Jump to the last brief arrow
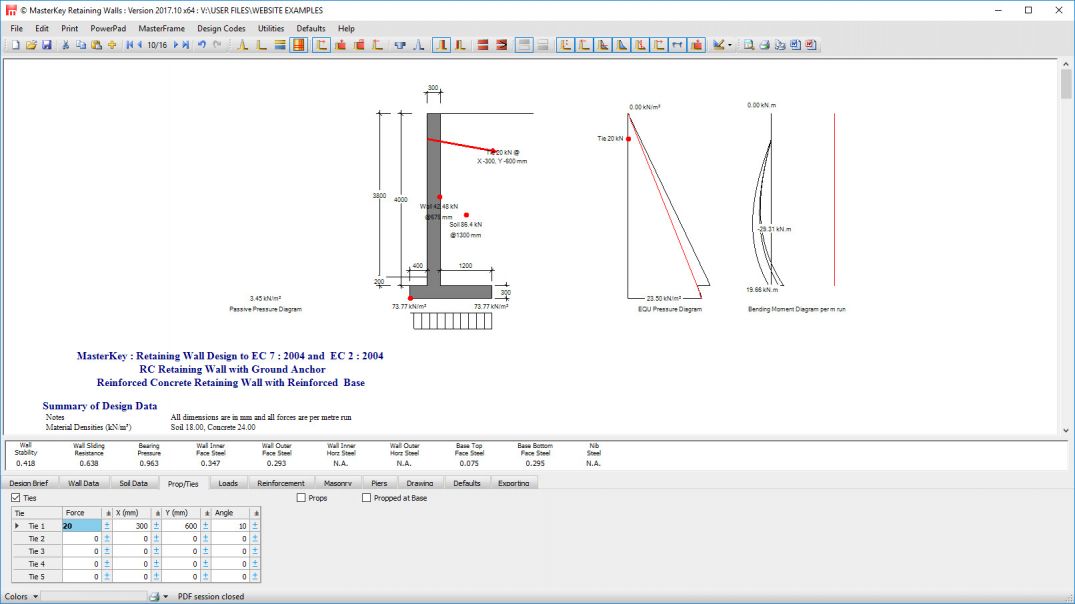This screenshot has width=1075, height=604. click(x=185, y=45)
